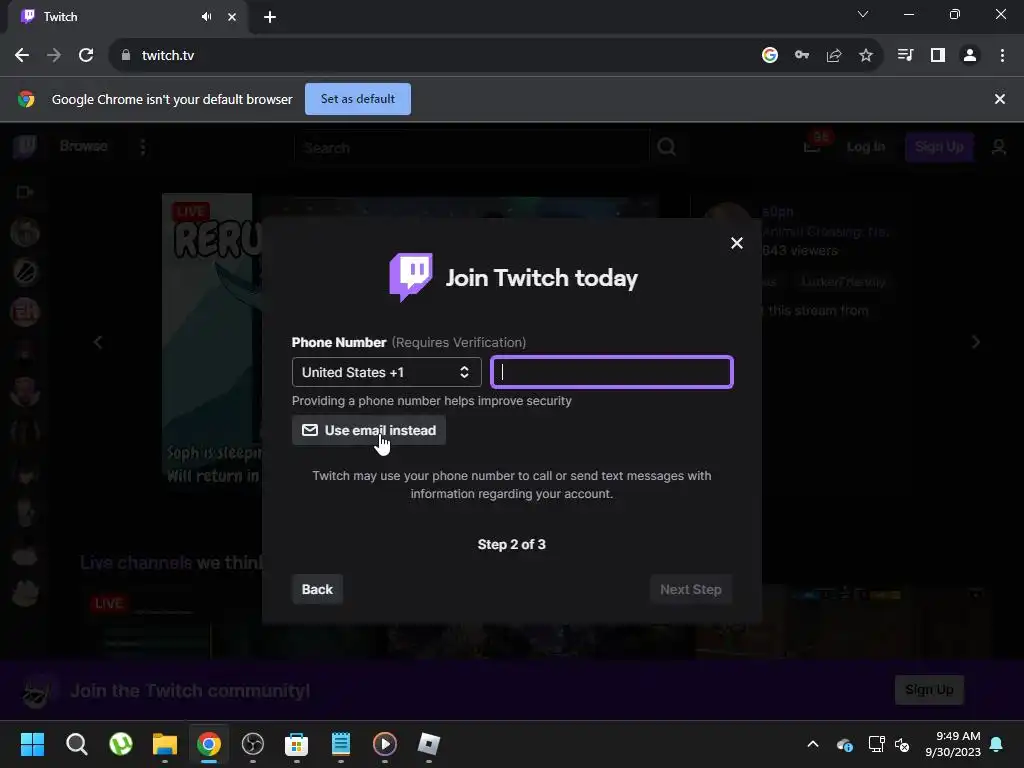Open OBS Studio from the taskbar
The width and height of the screenshot is (1024, 768).
coord(253,744)
